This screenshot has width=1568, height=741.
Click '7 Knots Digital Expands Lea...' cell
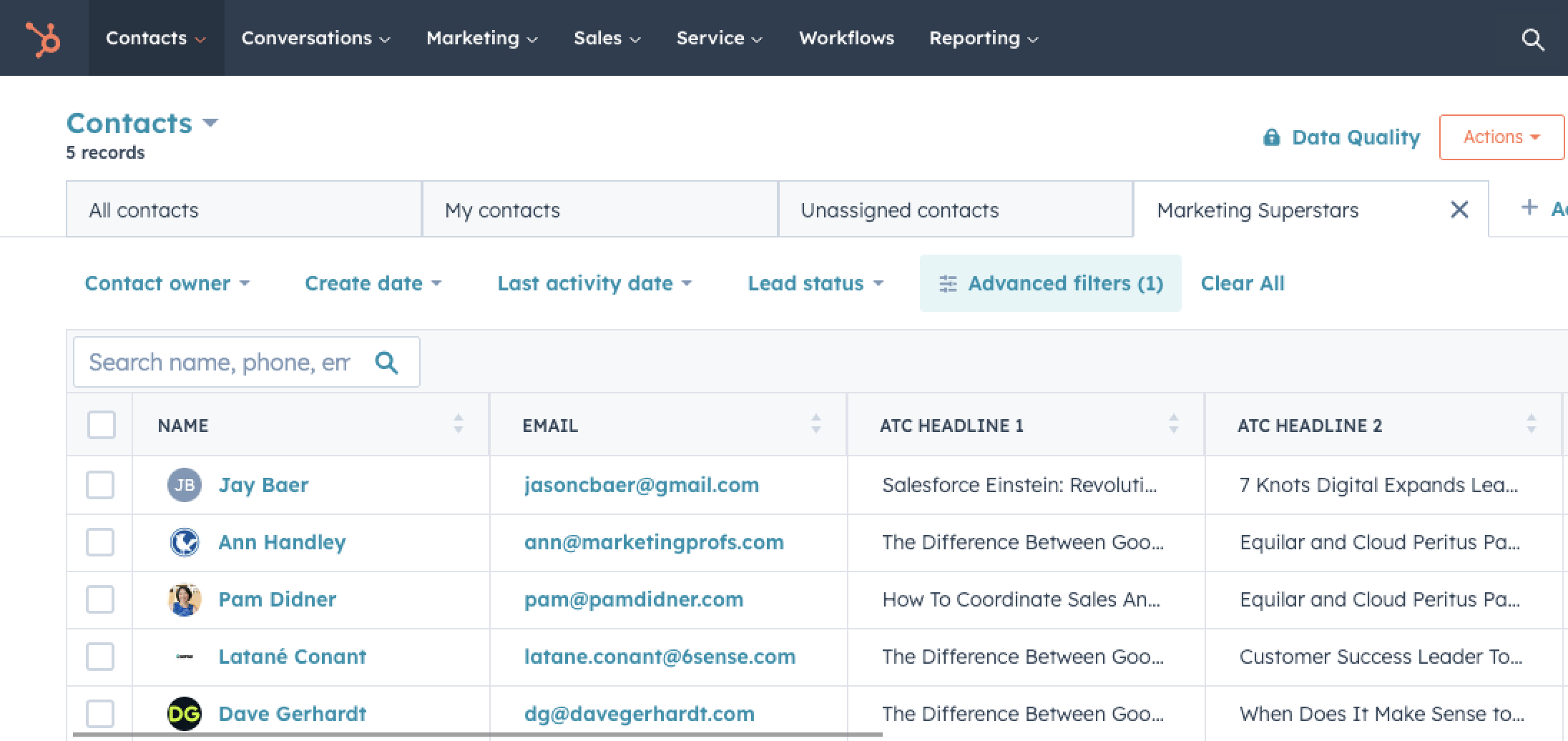coord(1378,485)
